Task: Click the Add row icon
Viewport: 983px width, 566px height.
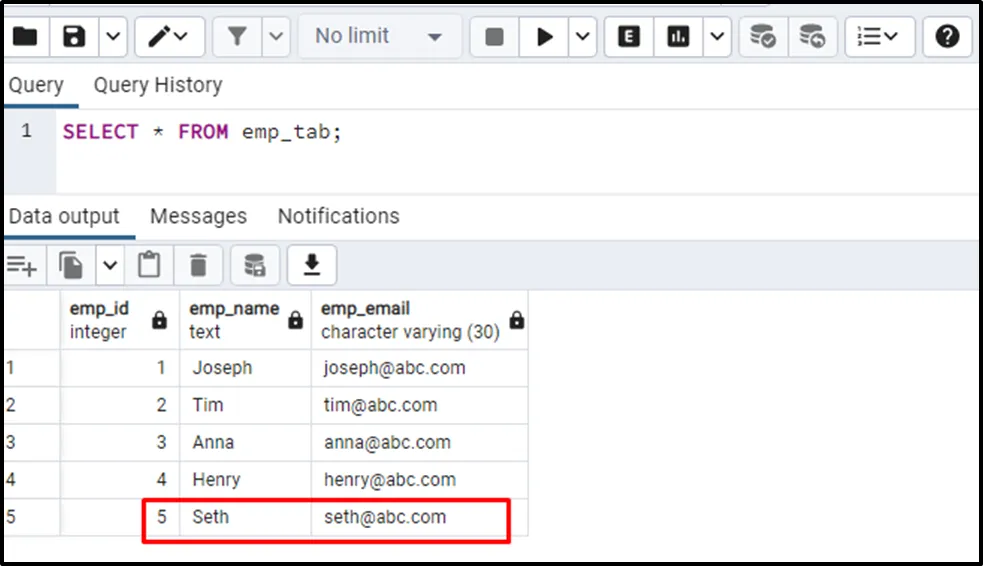Action: (22, 265)
